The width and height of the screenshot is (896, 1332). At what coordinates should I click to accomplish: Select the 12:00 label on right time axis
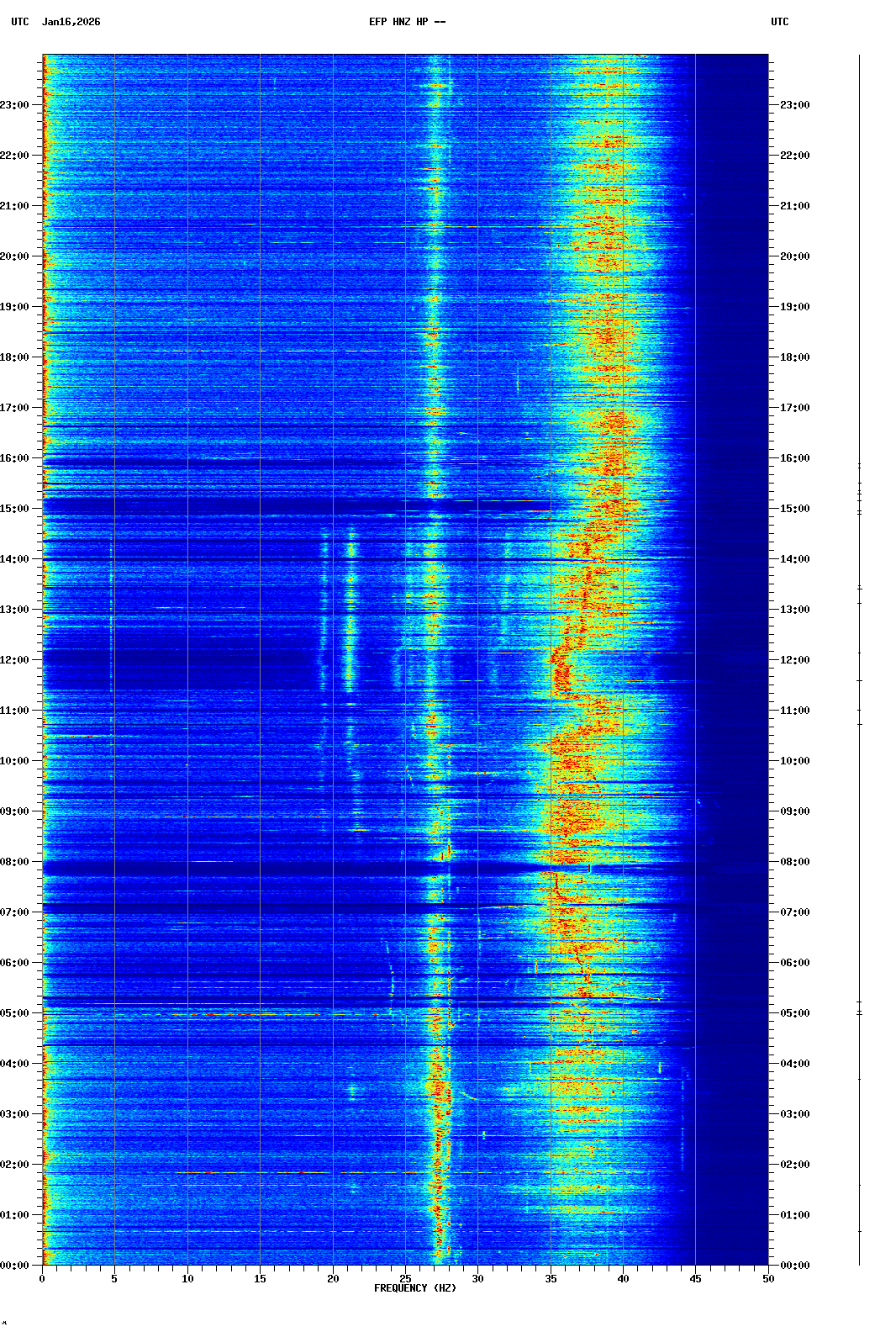(x=794, y=660)
